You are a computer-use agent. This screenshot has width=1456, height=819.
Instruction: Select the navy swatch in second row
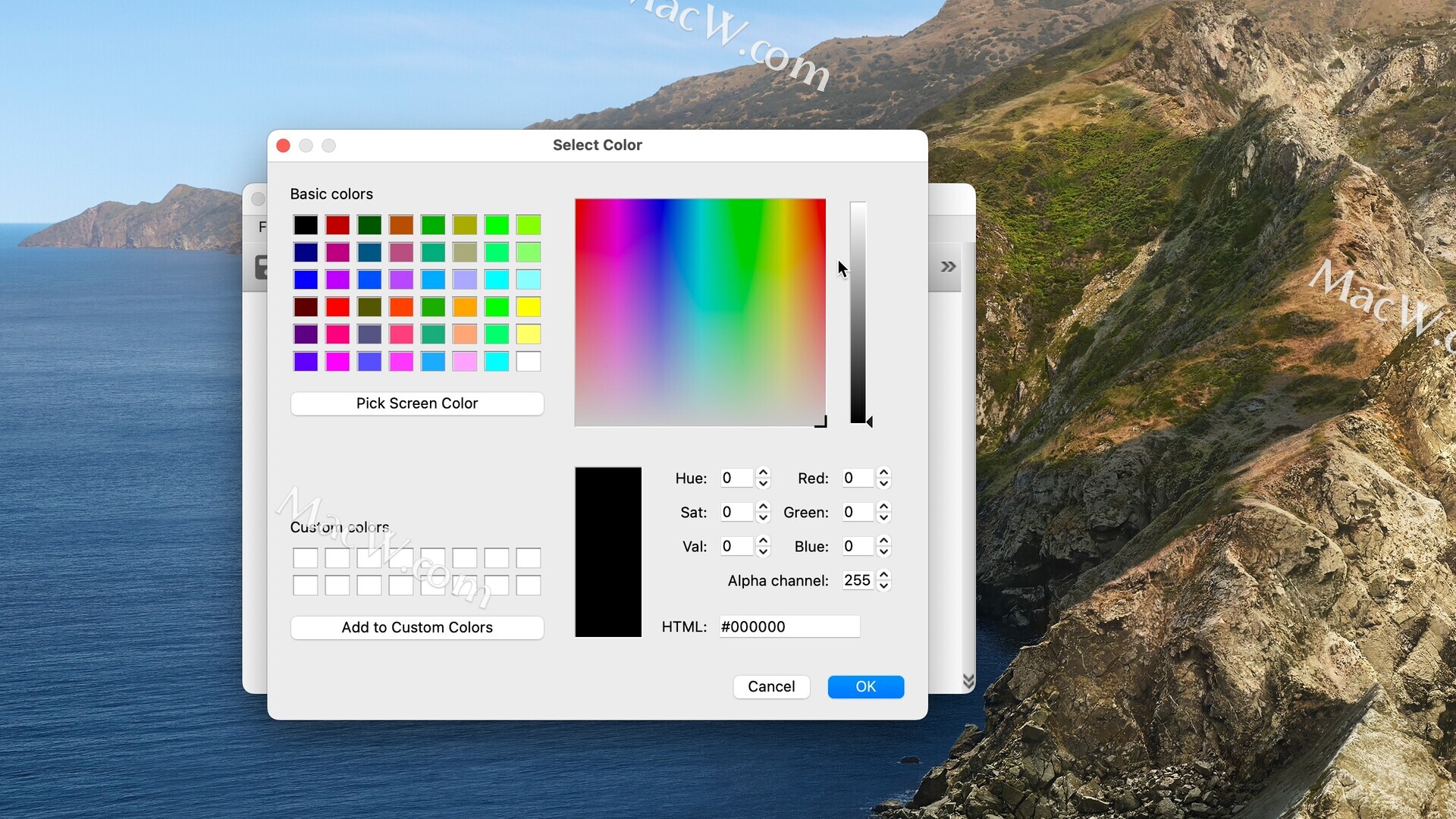click(306, 252)
